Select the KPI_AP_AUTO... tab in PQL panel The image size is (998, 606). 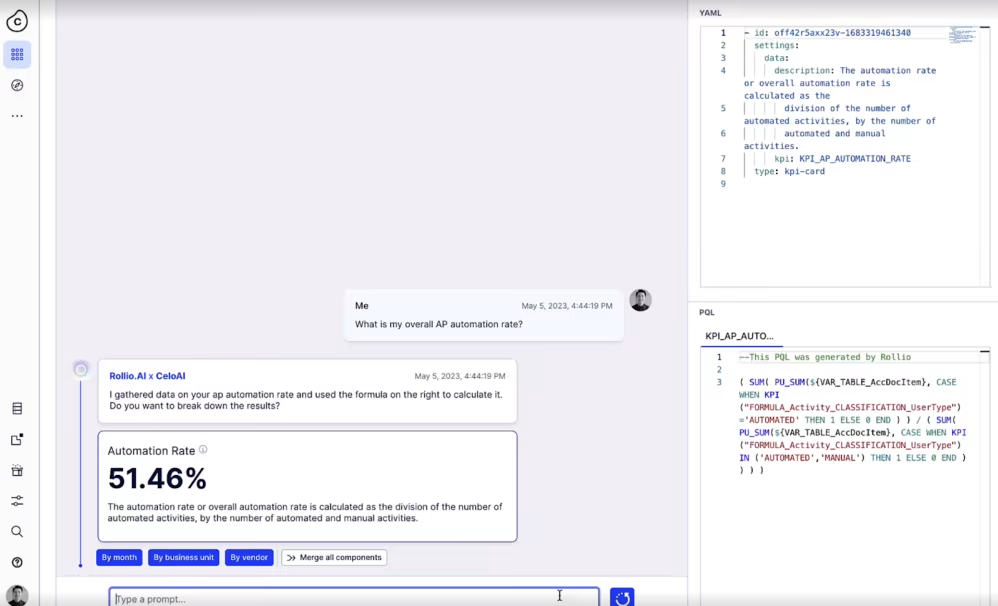(x=740, y=336)
